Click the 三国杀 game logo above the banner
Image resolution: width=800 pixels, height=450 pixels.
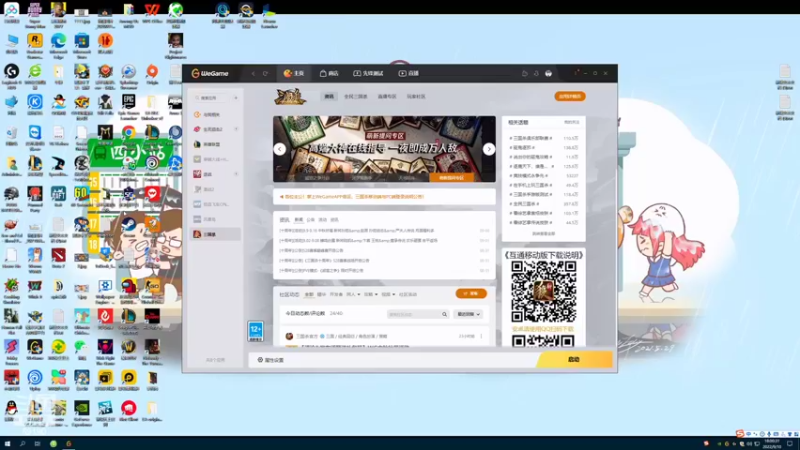click(x=290, y=96)
